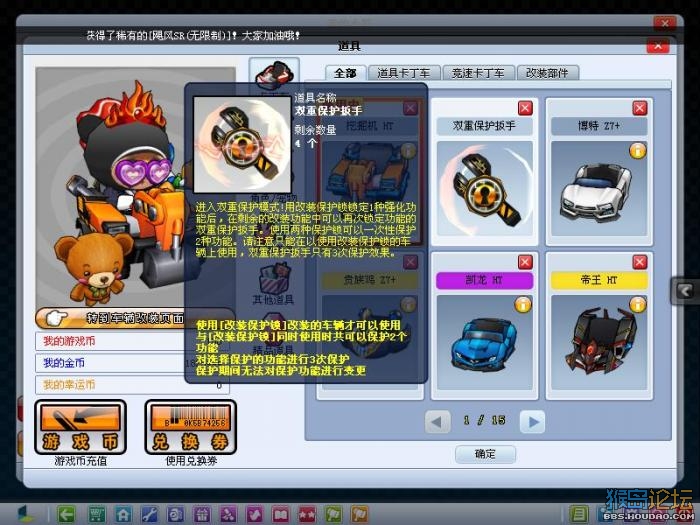Remove the 双重保护扳手 item card

point(525,108)
